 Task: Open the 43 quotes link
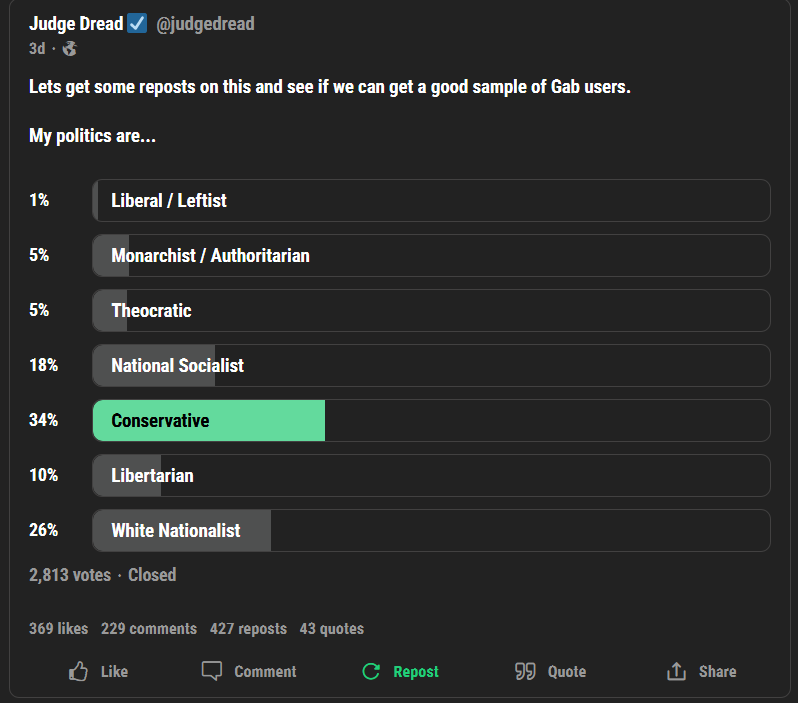coord(332,629)
